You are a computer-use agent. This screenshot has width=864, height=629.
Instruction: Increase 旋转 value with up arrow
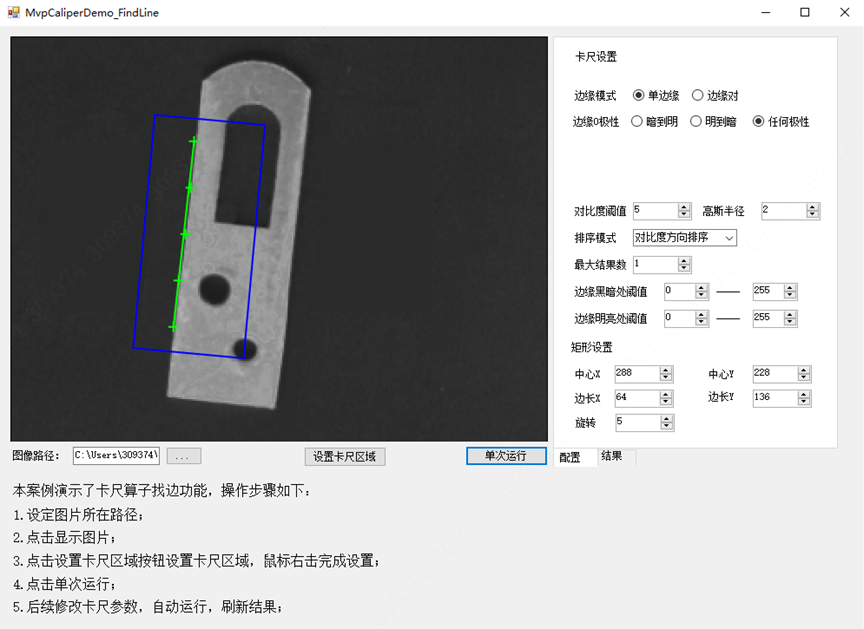coord(666,419)
